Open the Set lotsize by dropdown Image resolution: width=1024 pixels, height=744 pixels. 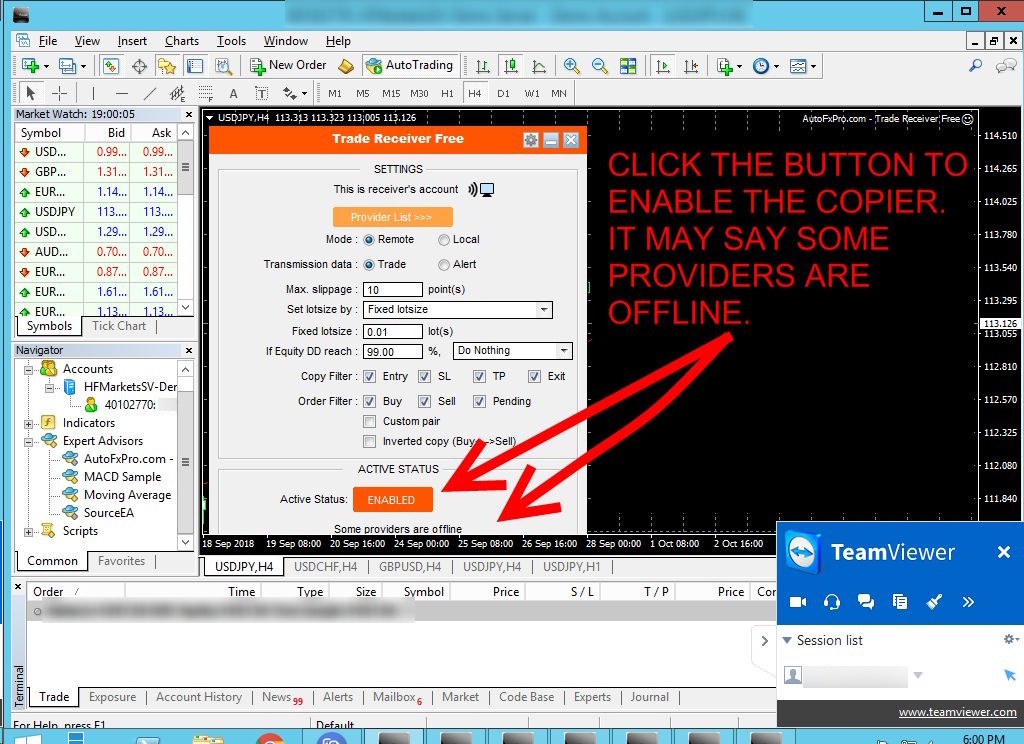(x=457, y=310)
